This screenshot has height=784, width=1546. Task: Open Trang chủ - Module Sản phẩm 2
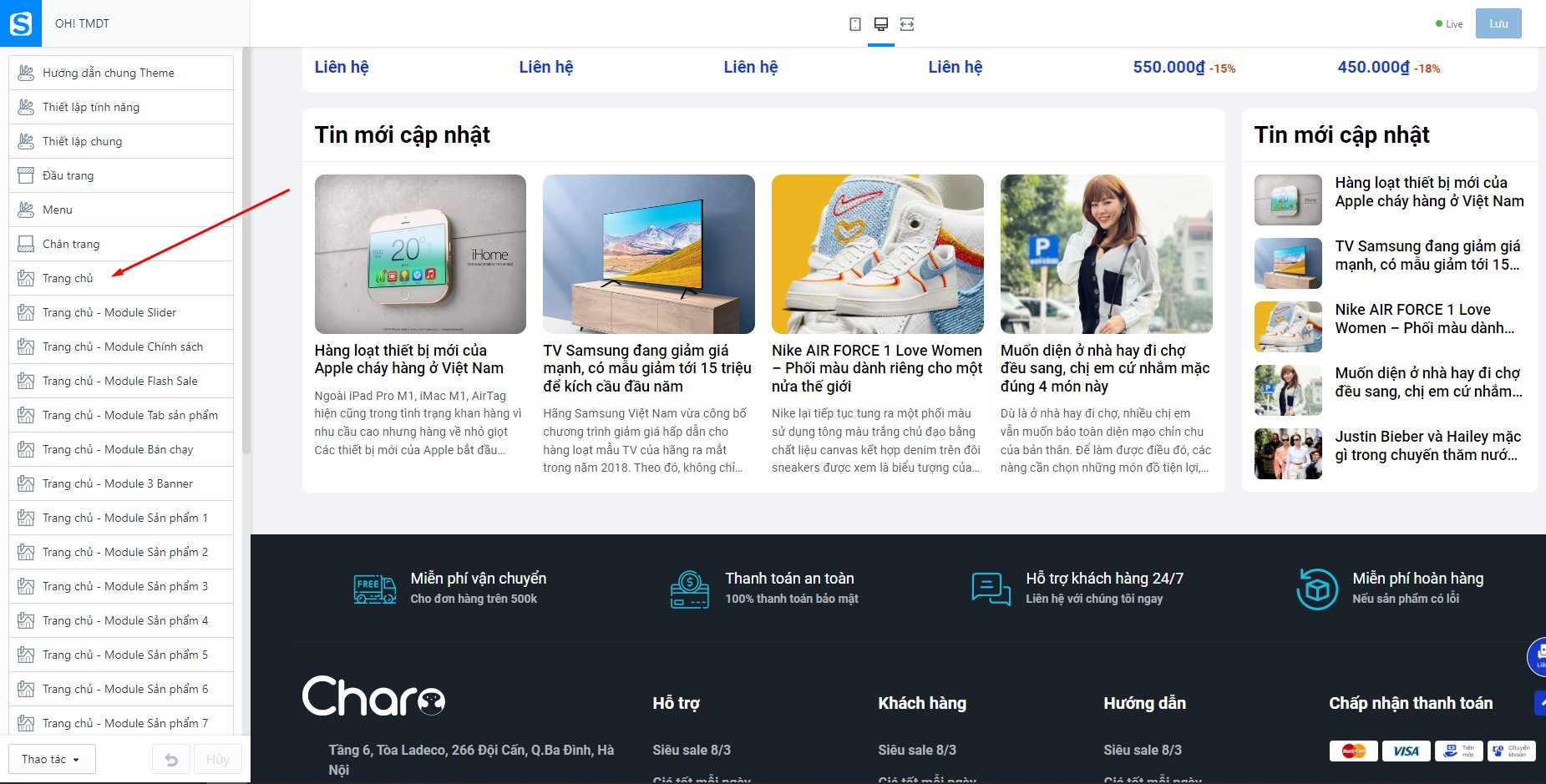pyautogui.click(x=121, y=552)
